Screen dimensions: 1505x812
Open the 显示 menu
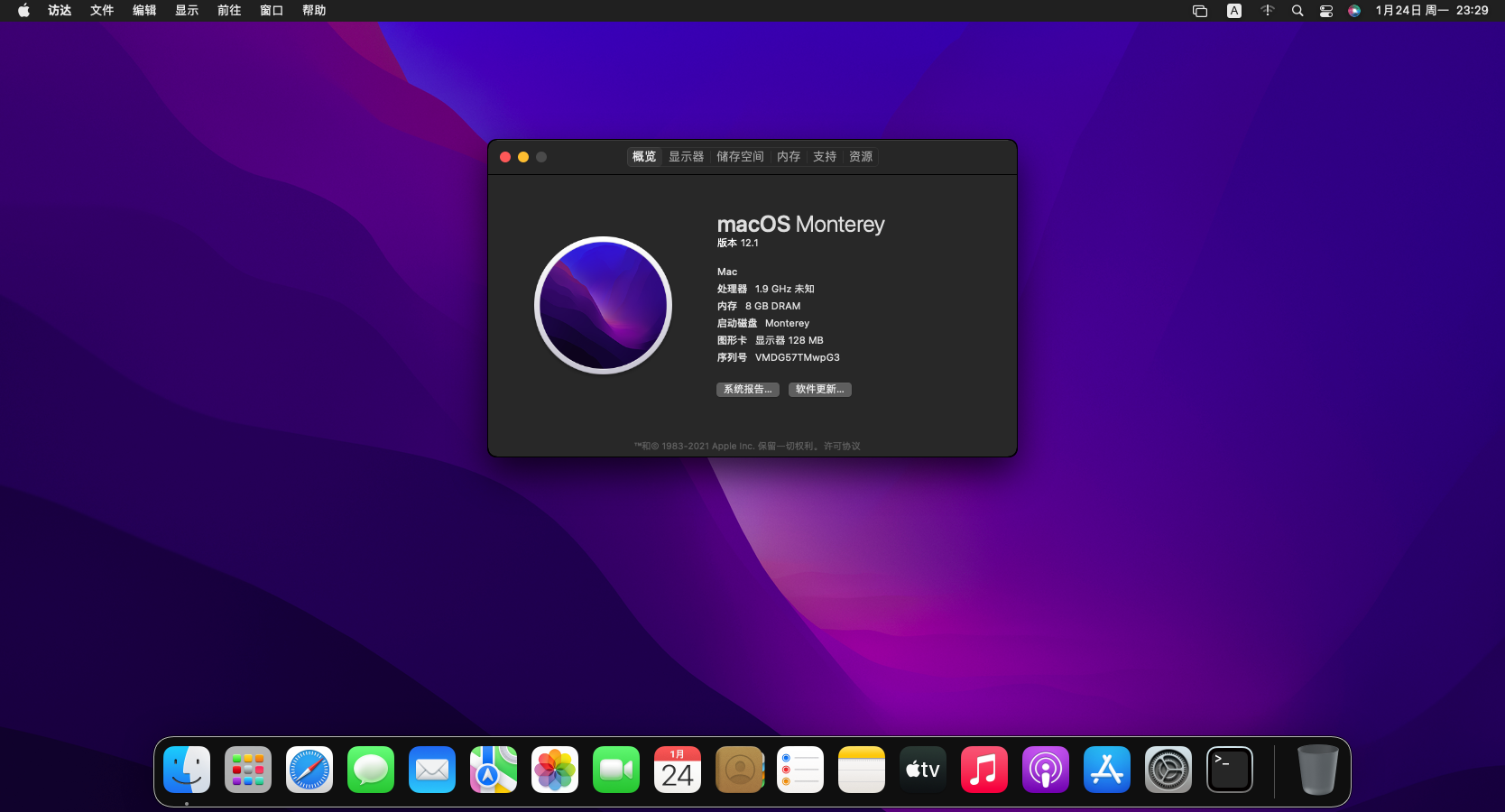coord(187,11)
